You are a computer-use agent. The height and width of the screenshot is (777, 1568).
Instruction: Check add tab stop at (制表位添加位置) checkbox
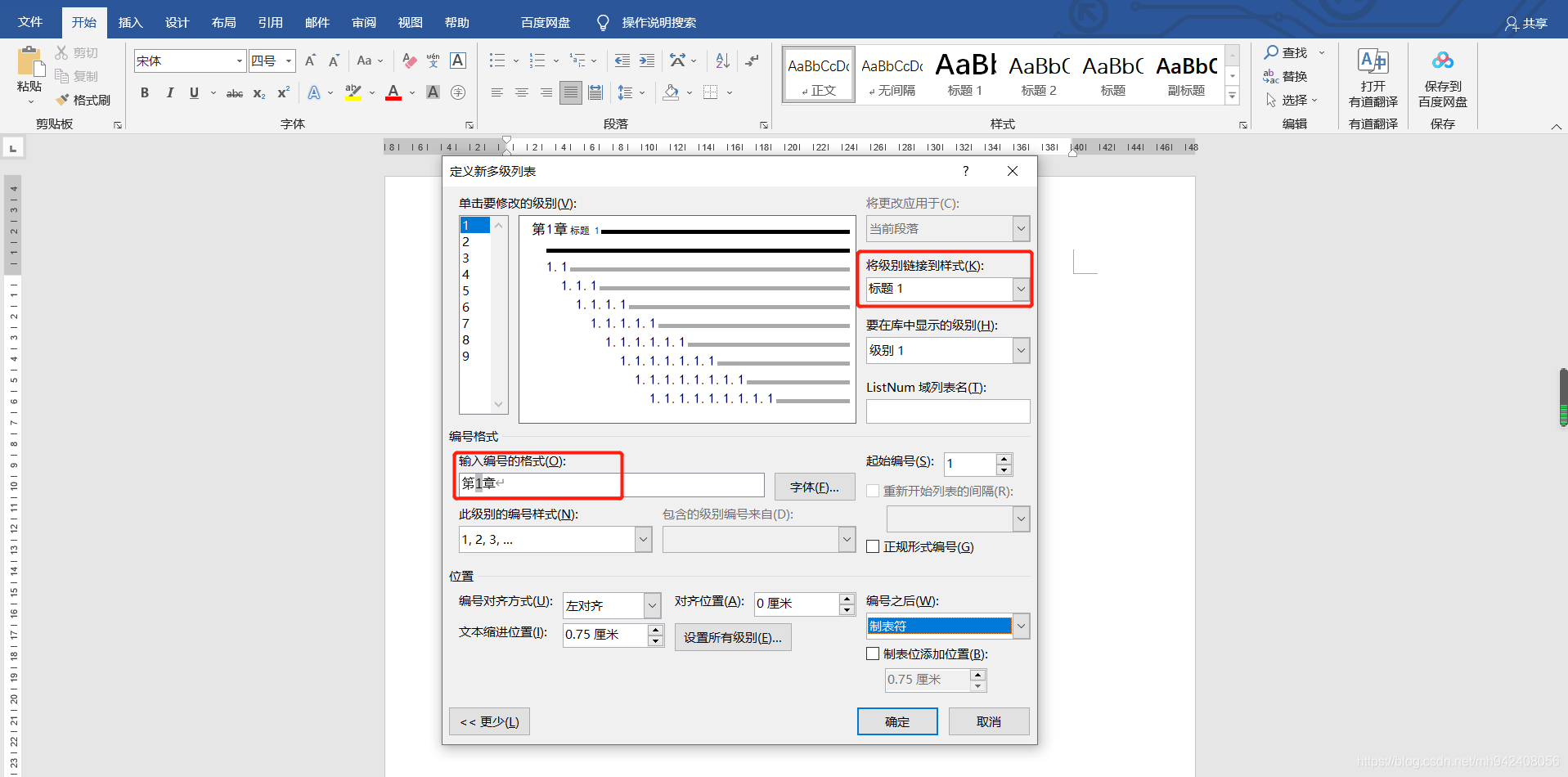873,653
